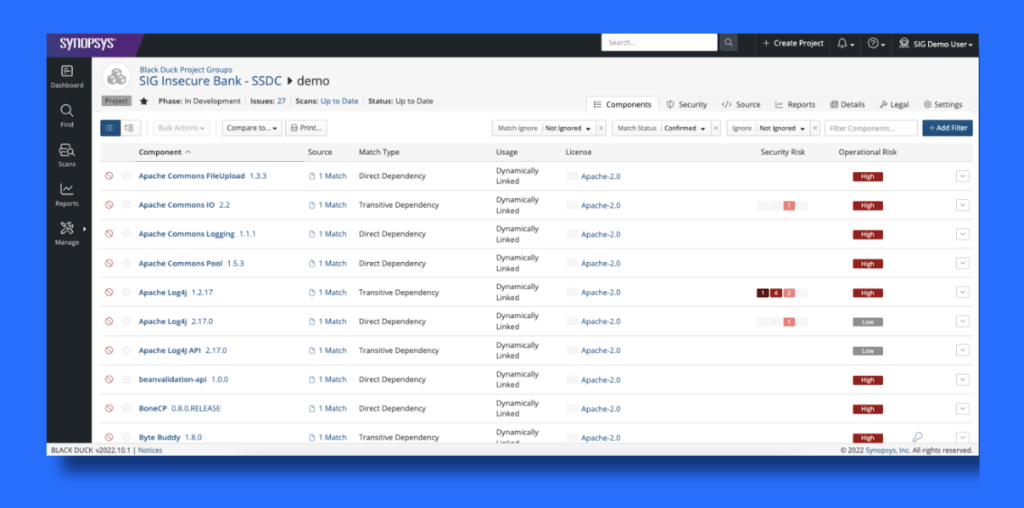Open Apache-2.0 license for BoneCP

pos(601,409)
